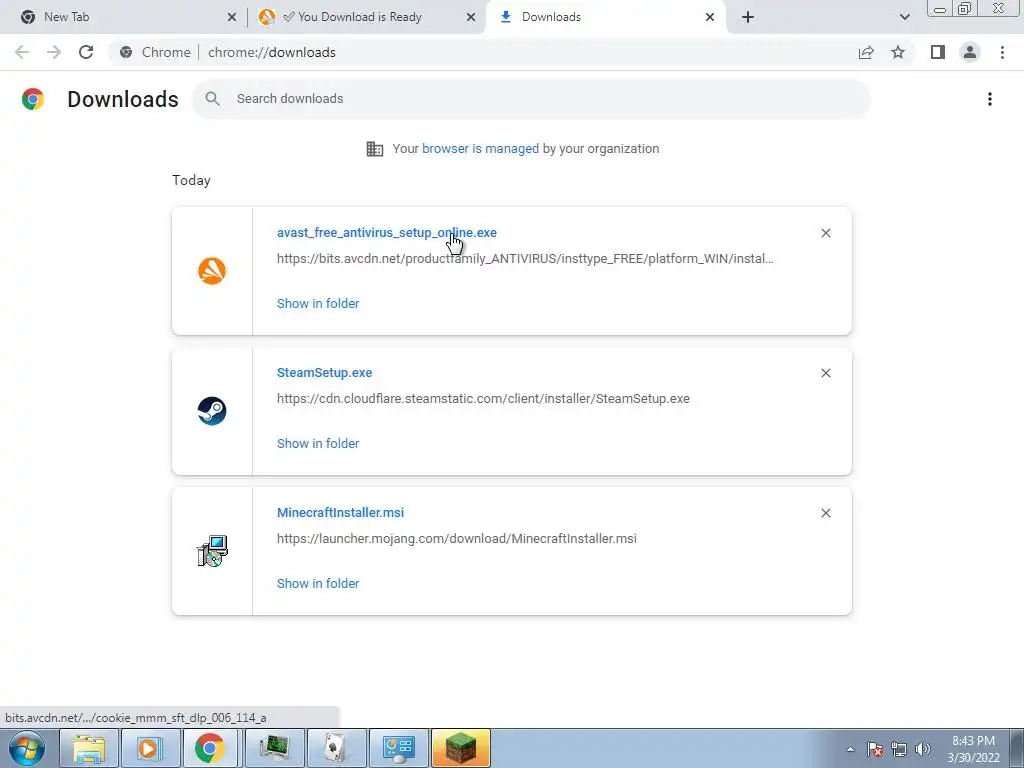The width and height of the screenshot is (1024, 768).
Task: Click the Minecraft installer file icon
Action: pyautogui.click(x=212, y=551)
